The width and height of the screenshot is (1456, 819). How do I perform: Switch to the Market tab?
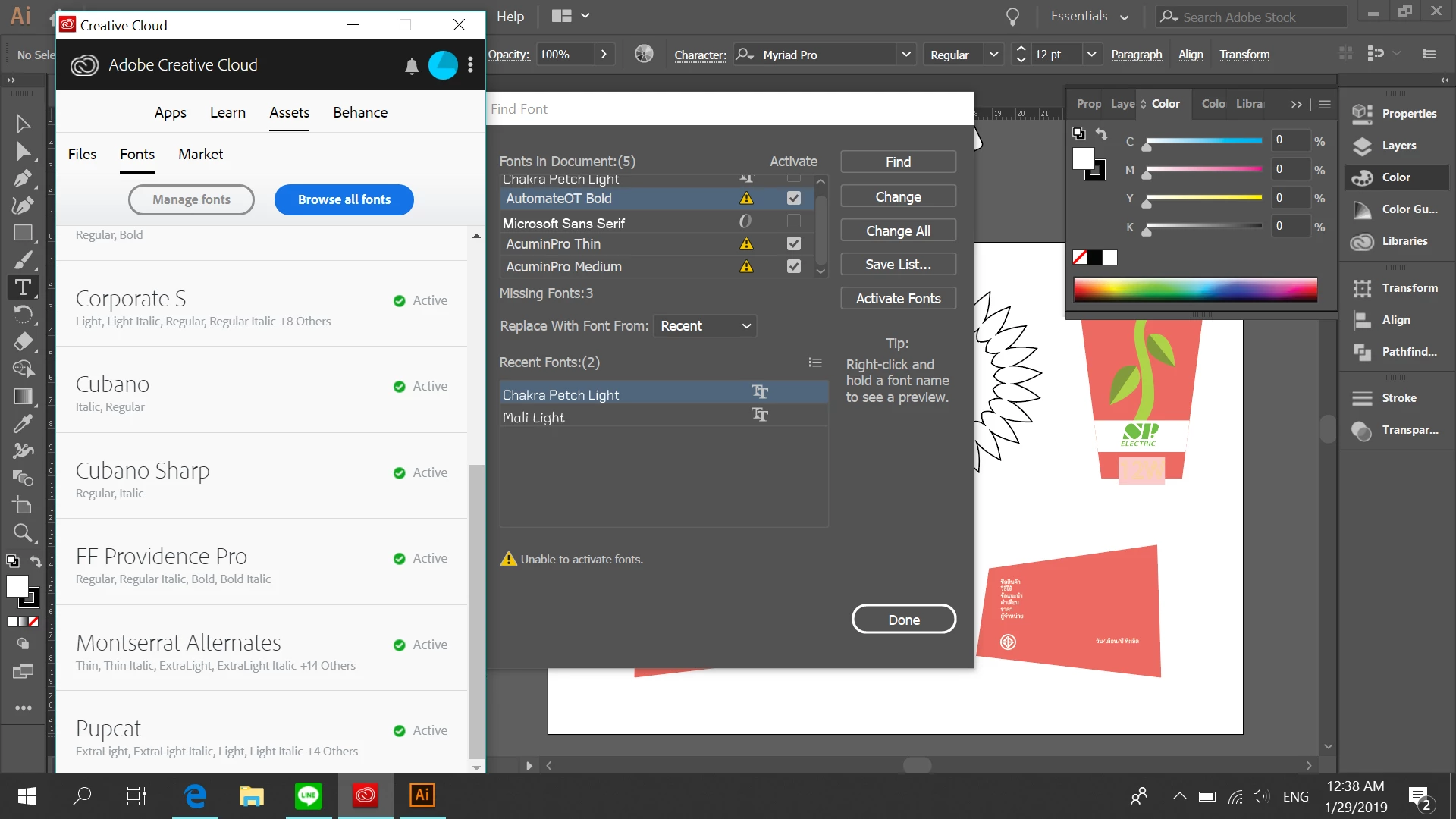coord(200,154)
